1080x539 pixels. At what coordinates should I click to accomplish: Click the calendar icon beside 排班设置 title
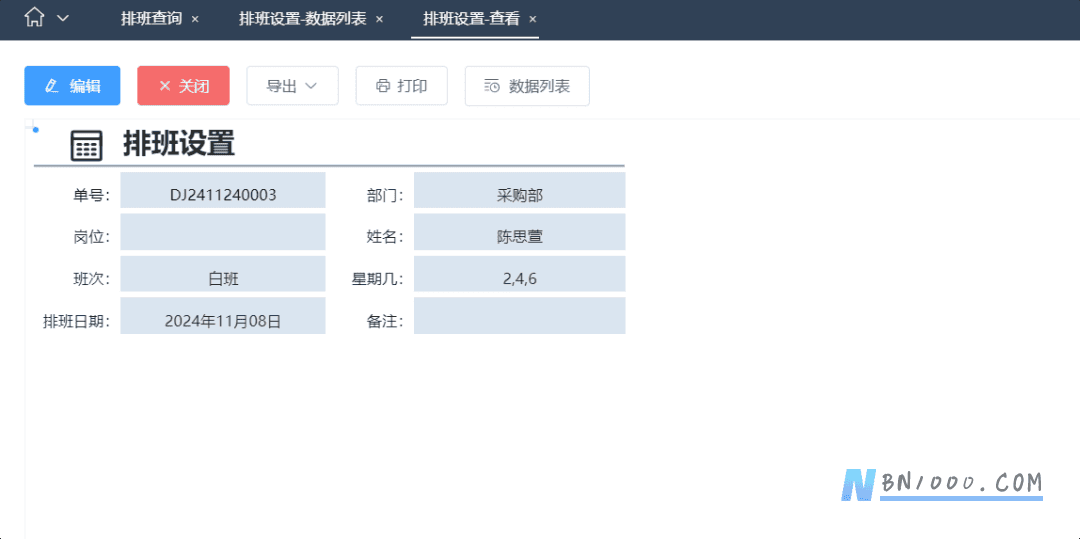tap(87, 146)
